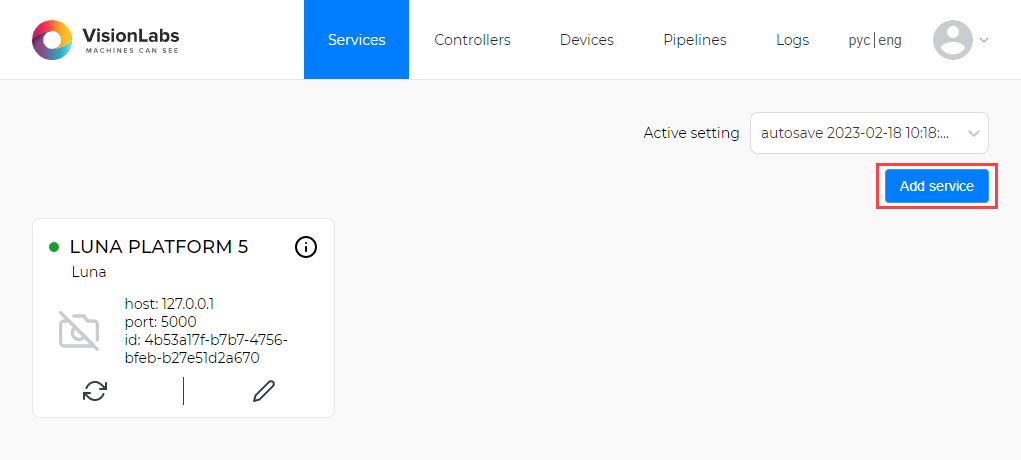Click the VisionLabs logo
The image size is (1021, 460).
pyautogui.click(x=106, y=40)
